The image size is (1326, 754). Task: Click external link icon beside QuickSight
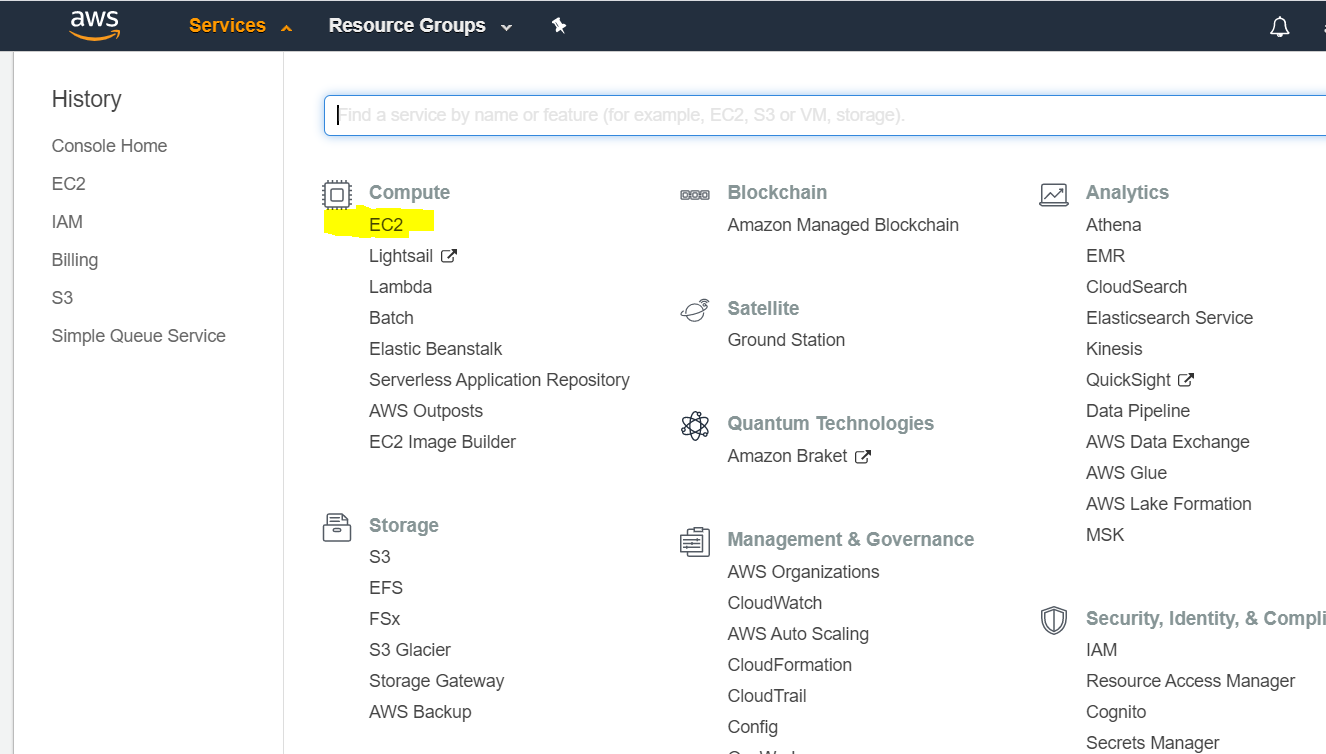(x=1186, y=380)
